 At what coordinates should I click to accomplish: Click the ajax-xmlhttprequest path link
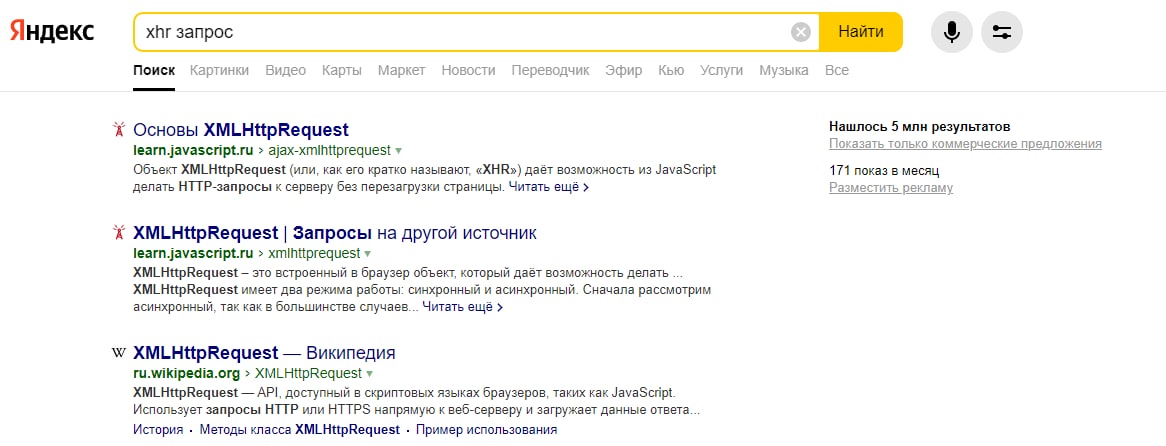click(329, 150)
